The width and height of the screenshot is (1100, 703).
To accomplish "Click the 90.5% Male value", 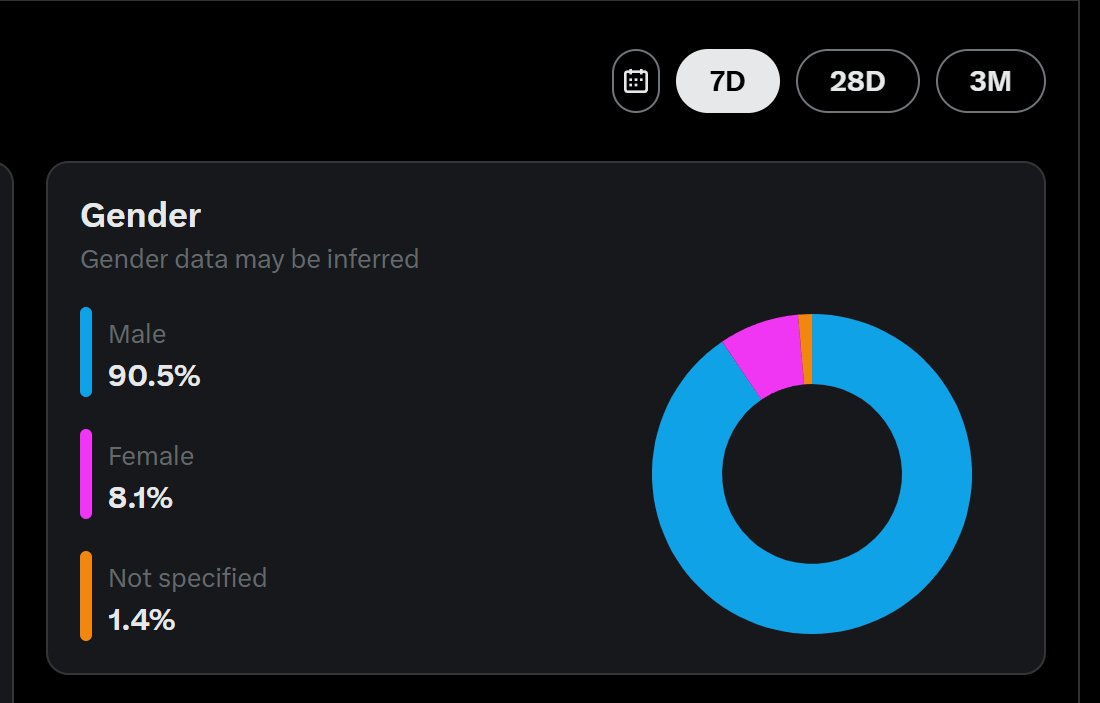I will [x=154, y=377].
